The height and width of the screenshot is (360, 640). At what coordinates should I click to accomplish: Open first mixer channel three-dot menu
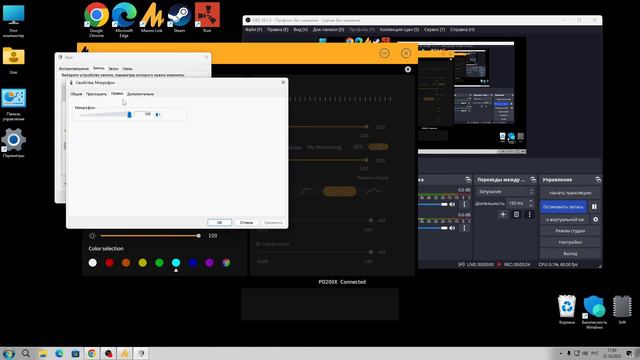coord(464,204)
